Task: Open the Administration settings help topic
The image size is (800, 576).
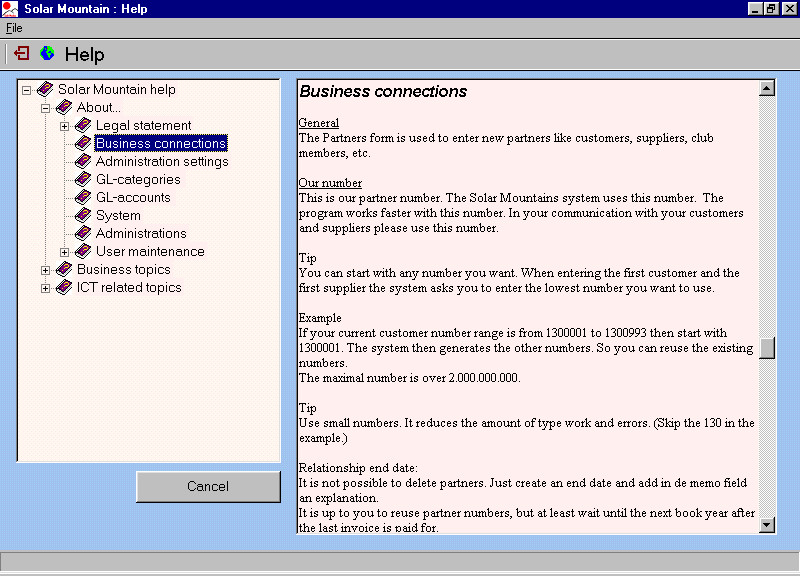Action: pyautogui.click(x=162, y=162)
